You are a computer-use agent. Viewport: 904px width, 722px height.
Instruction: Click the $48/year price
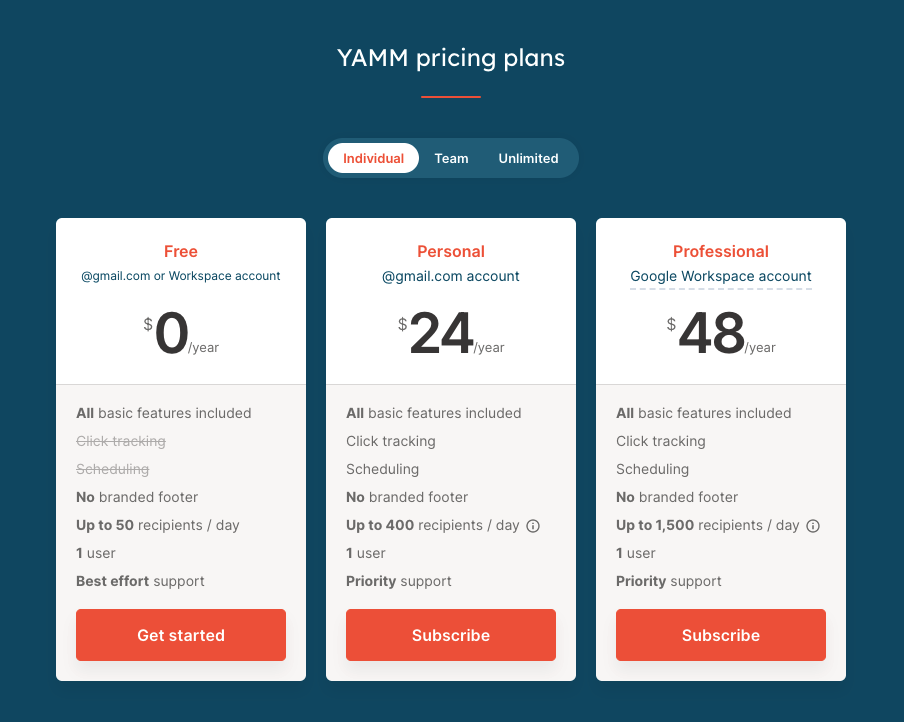[721, 334]
